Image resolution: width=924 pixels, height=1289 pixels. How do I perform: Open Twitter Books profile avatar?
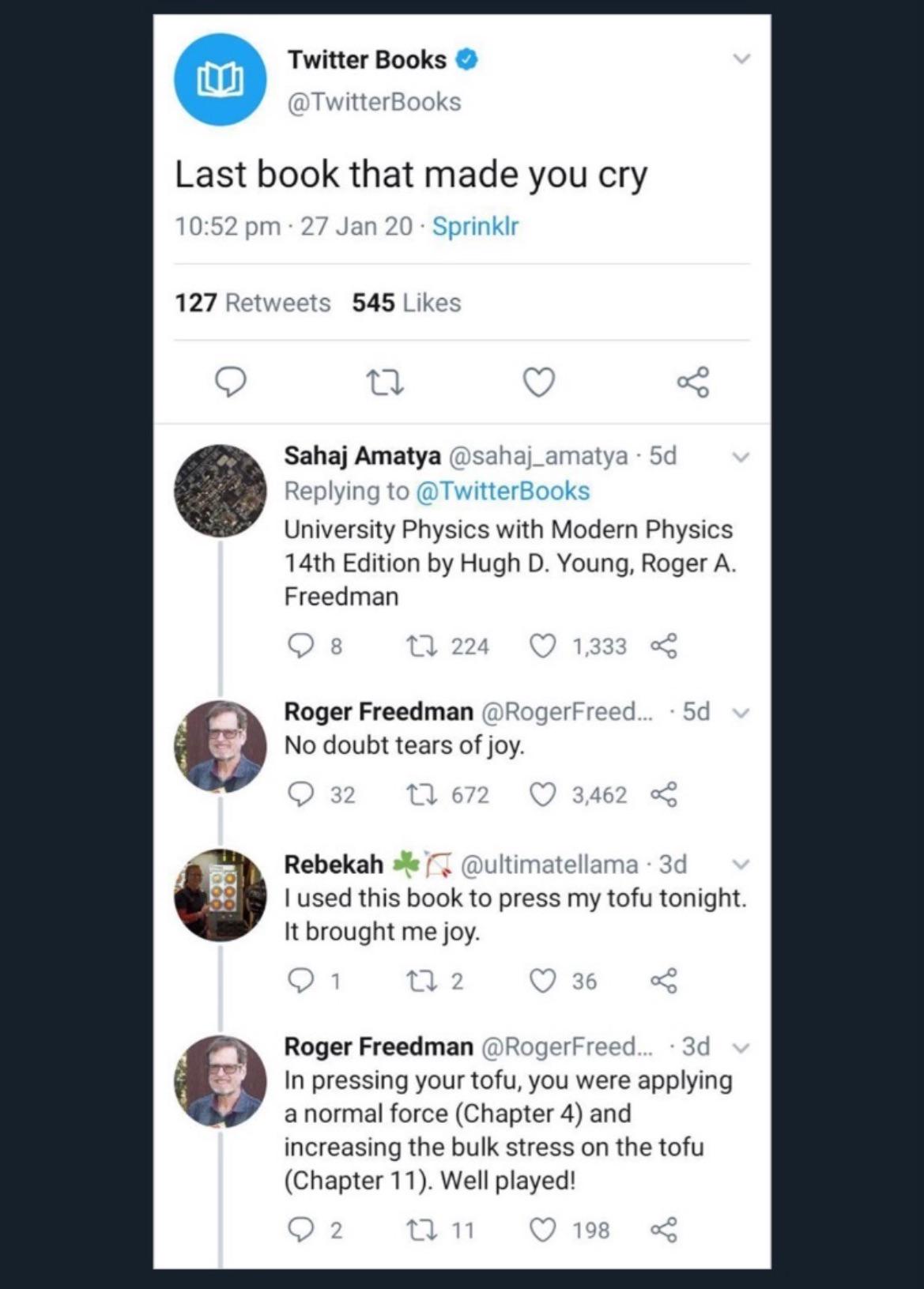point(219,79)
